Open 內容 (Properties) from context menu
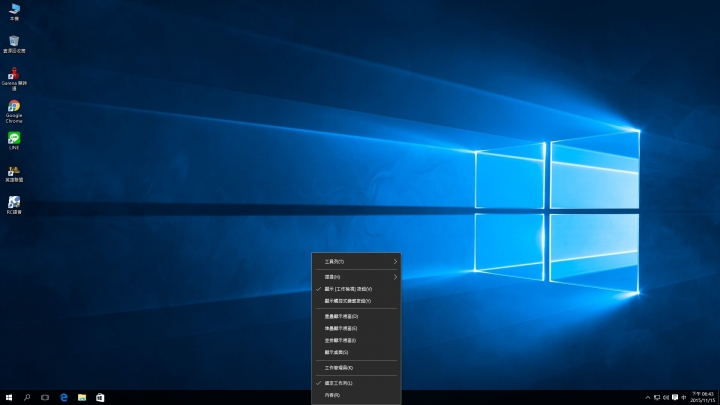The width and height of the screenshot is (720, 405). coord(356,395)
